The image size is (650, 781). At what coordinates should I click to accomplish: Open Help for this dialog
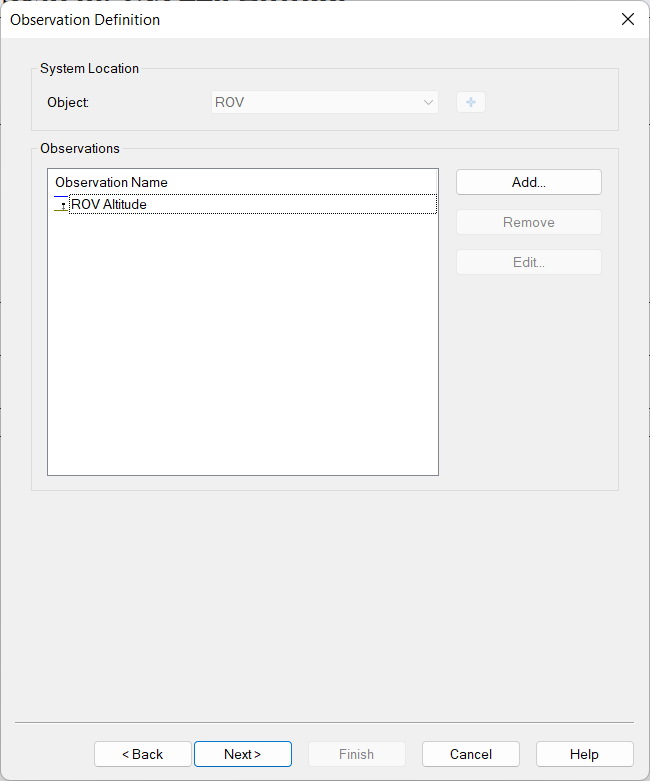[584, 754]
